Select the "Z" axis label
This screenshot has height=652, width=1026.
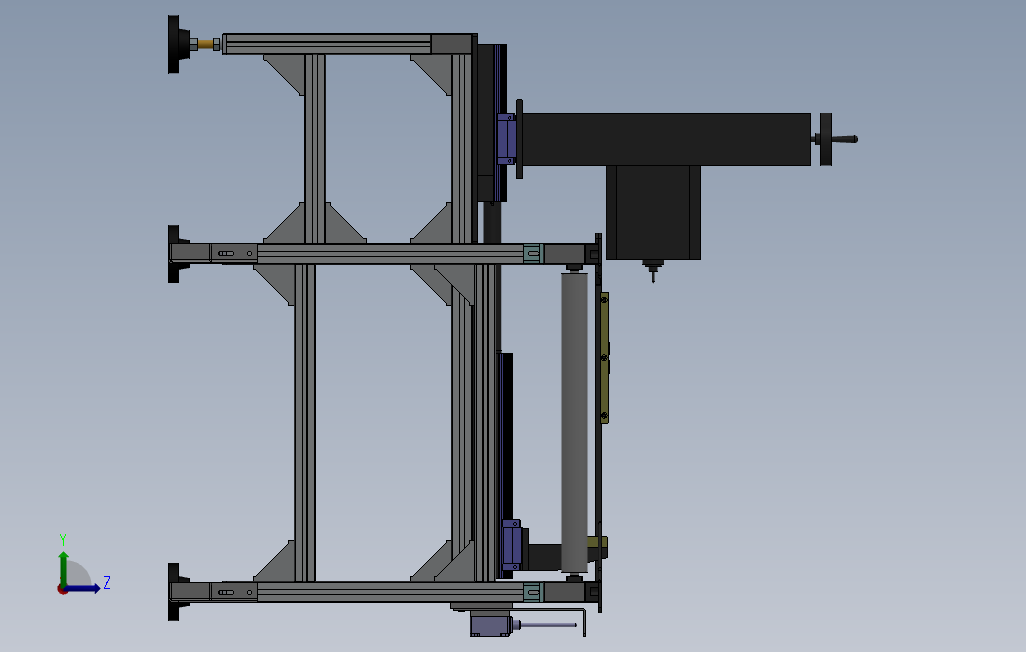click(x=107, y=583)
